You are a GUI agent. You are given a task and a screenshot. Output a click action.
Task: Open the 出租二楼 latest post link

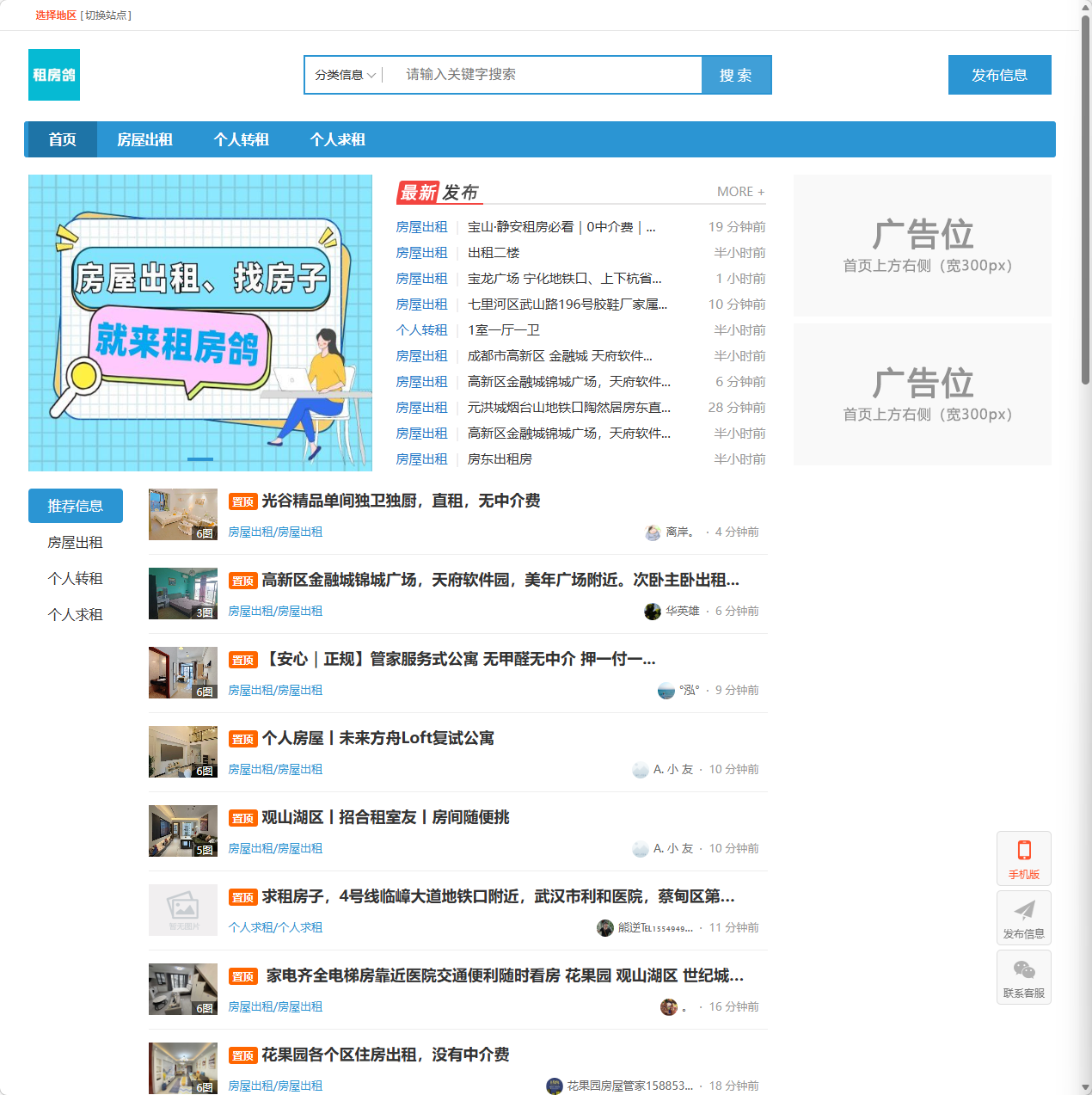point(494,253)
